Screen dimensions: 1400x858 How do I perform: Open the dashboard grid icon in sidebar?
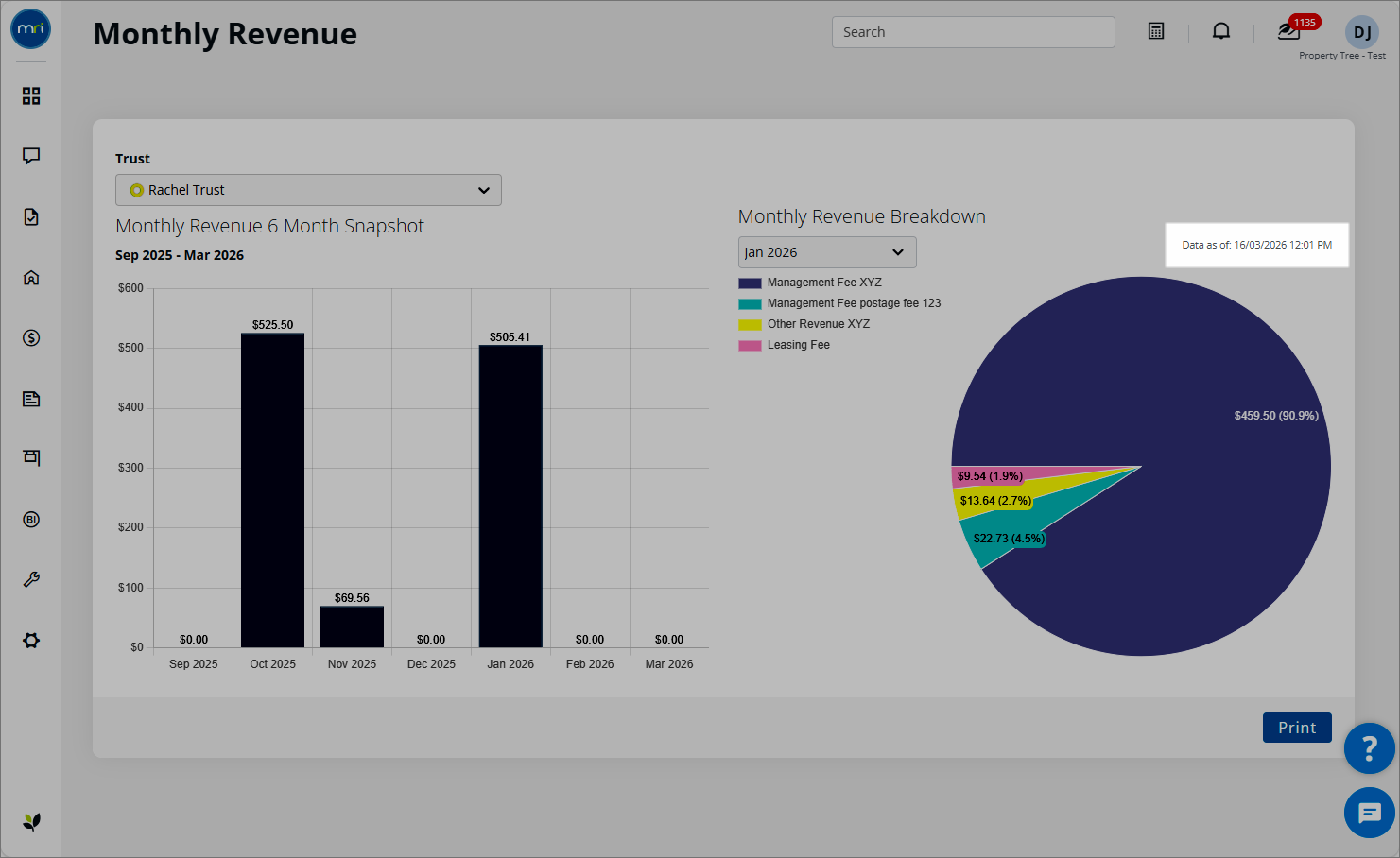point(31,95)
